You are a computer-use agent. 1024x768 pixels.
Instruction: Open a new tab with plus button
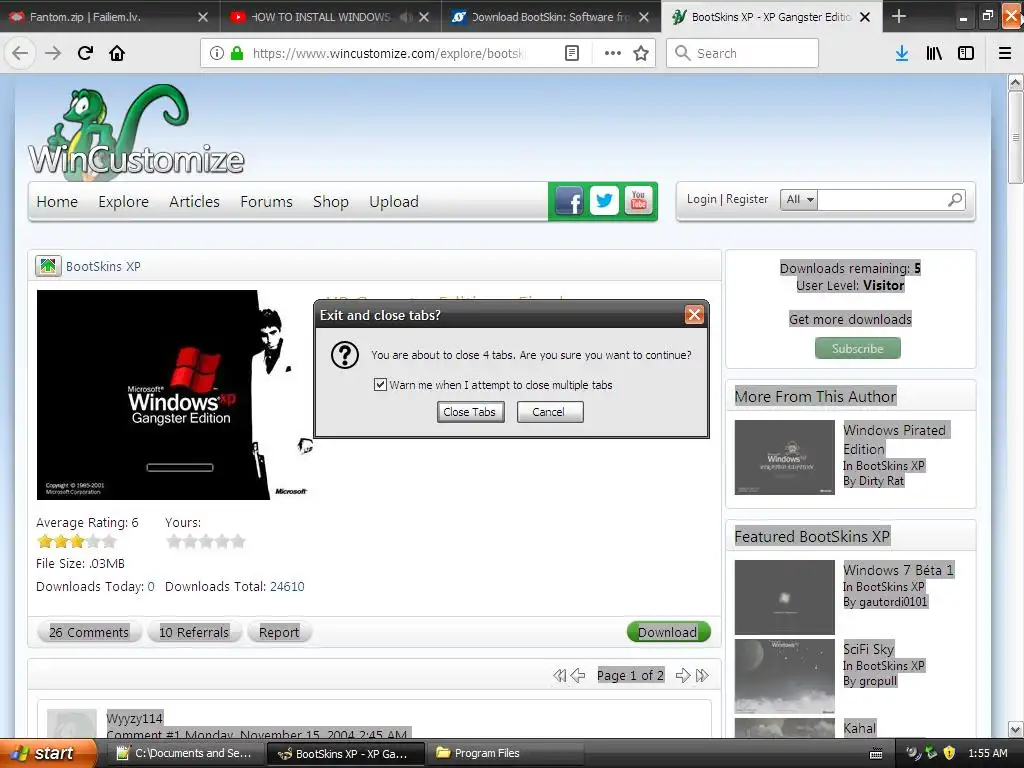(899, 16)
